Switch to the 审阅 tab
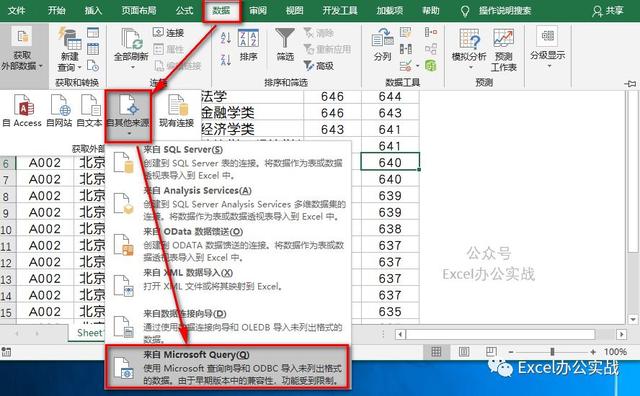The width and height of the screenshot is (640, 396). click(258, 10)
